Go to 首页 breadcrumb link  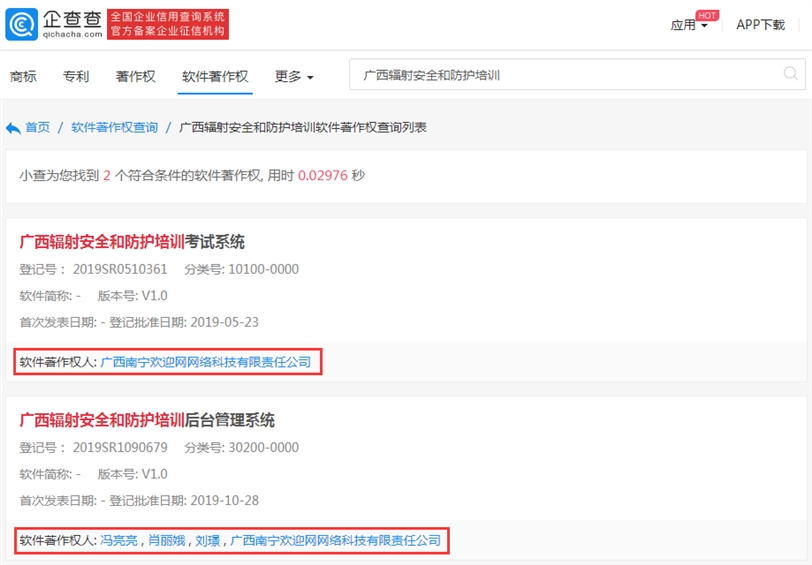click(x=38, y=127)
